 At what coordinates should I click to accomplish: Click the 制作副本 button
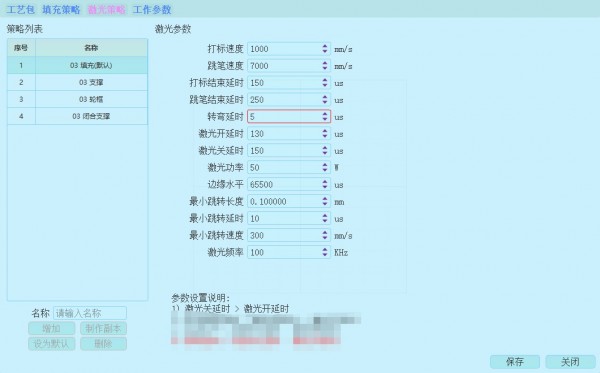pyautogui.click(x=103, y=328)
